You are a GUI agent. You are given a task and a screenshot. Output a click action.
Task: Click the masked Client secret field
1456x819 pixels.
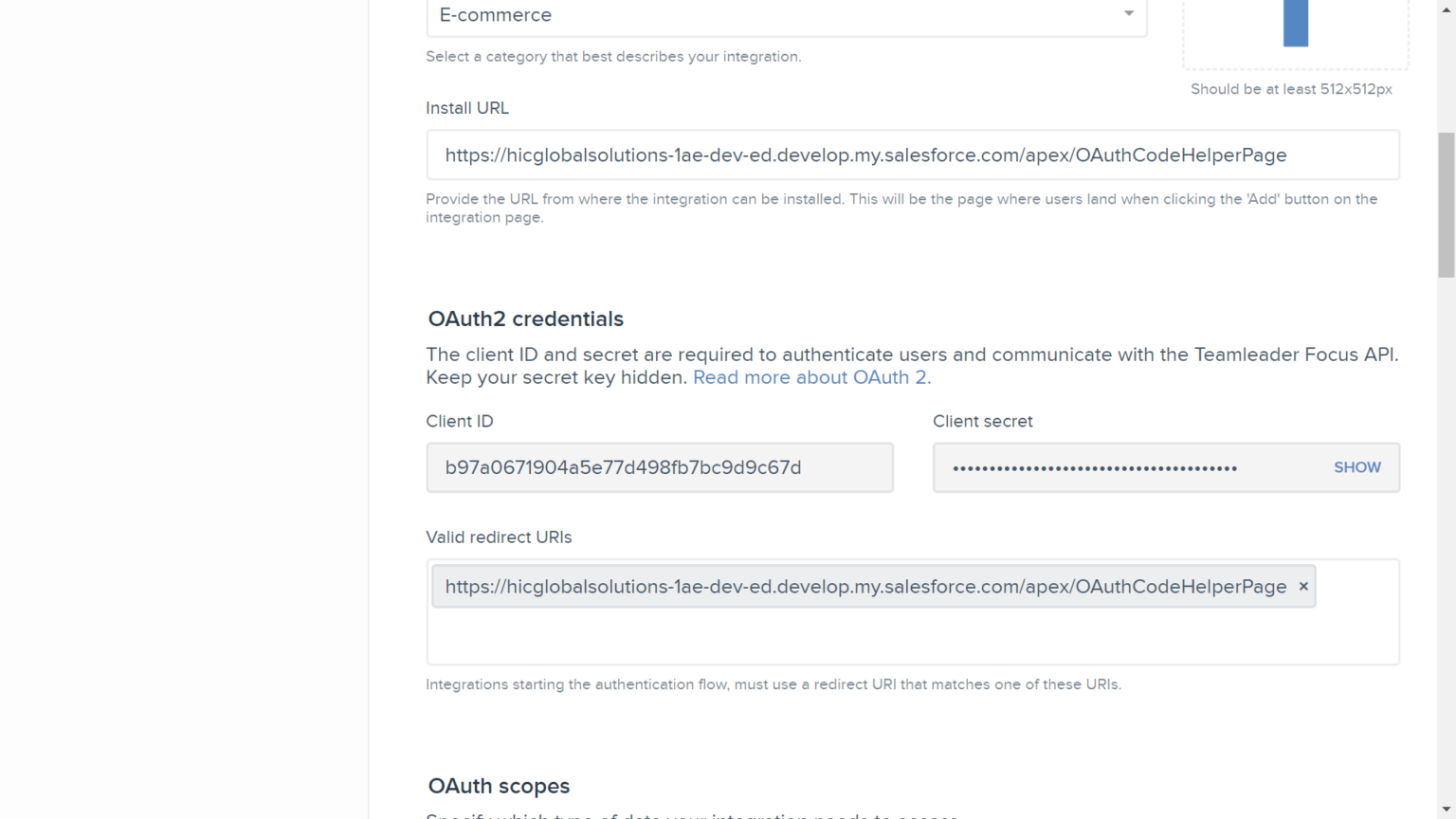[x=1128, y=467]
